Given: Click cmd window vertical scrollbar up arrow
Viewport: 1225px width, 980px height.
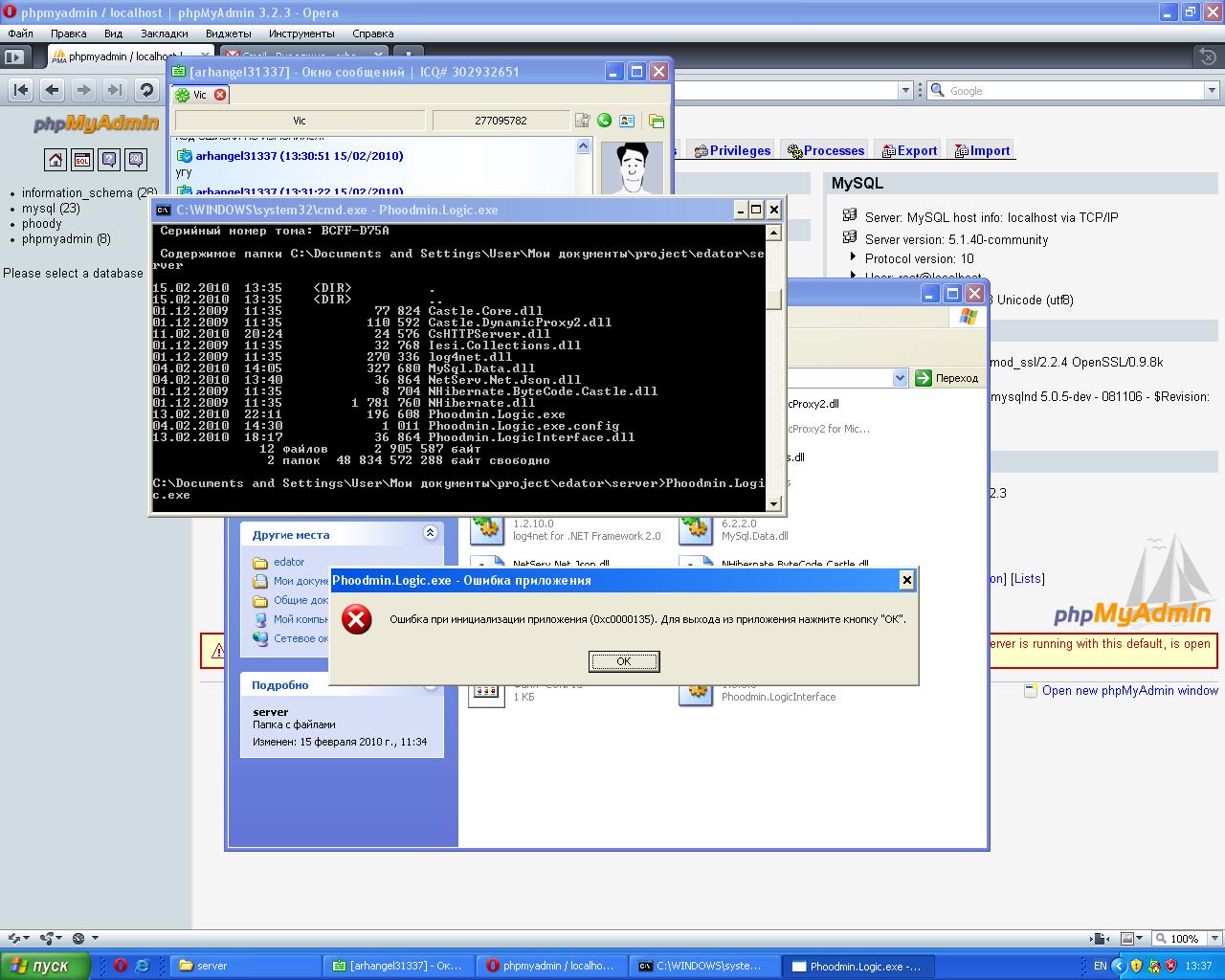Looking at the screenshot, I should (774, 232).
